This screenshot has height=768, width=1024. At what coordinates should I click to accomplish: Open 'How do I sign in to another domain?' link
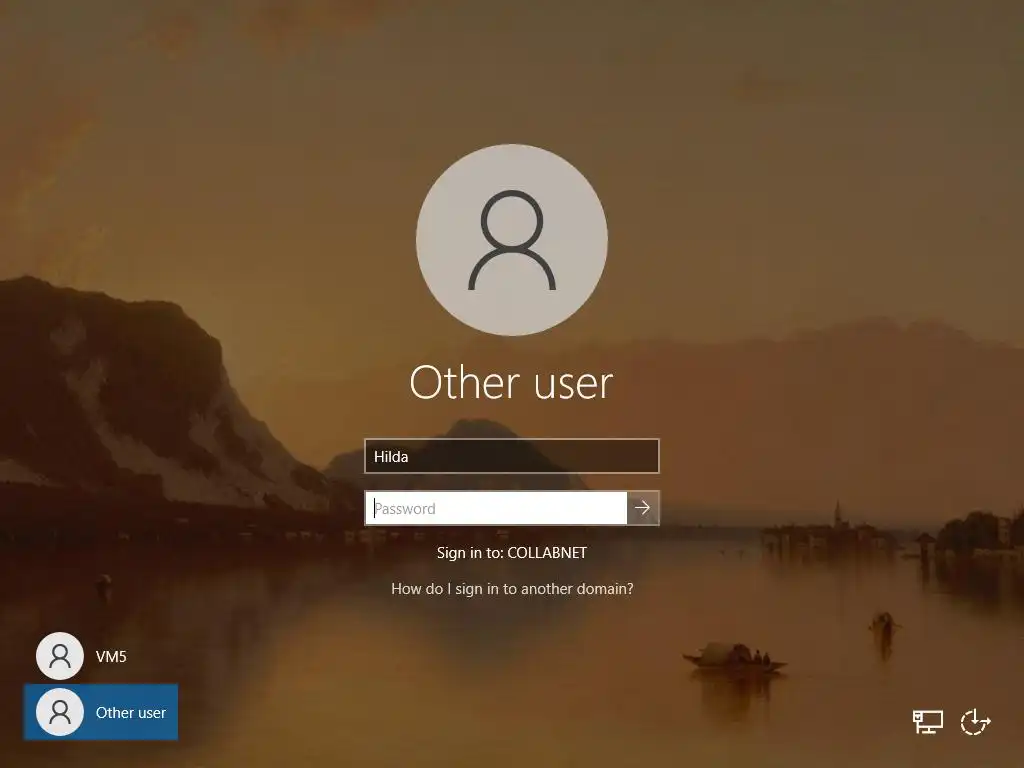512,589
